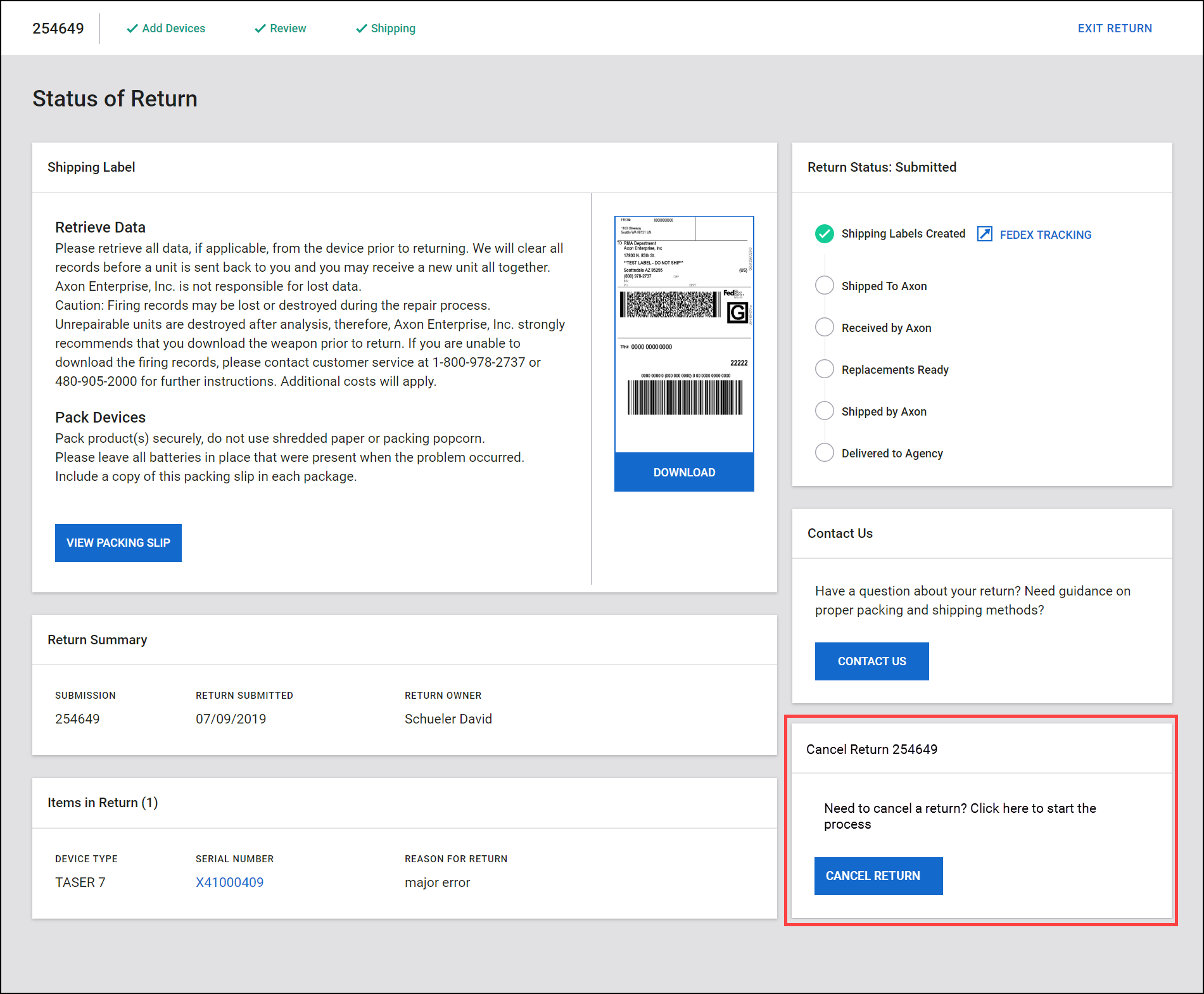Click VIEW PACKING SLIP button
This screenshot has width=1204, height=994.
click(118, 543)
